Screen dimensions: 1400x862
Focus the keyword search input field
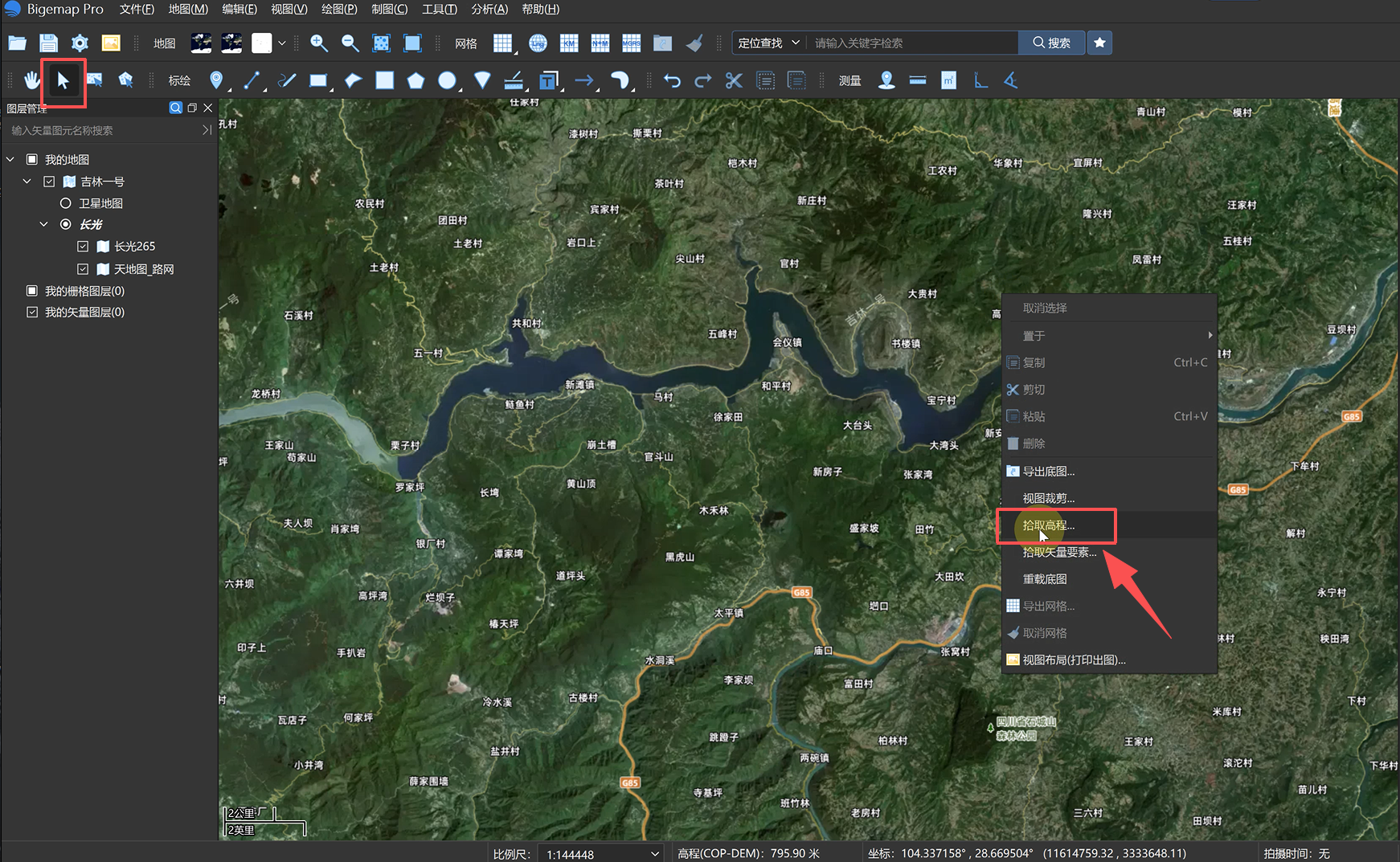point(913,43)
